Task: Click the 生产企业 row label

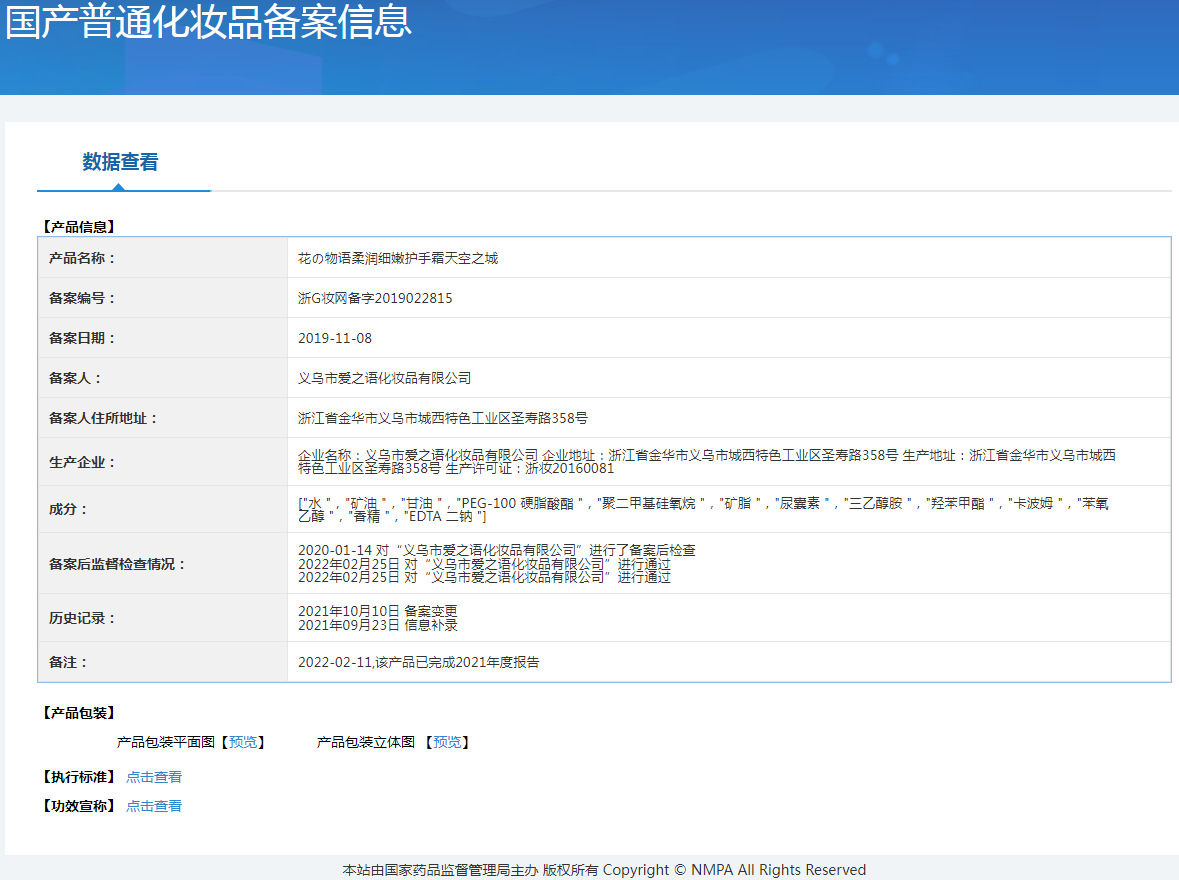Action: pos(82,462)
